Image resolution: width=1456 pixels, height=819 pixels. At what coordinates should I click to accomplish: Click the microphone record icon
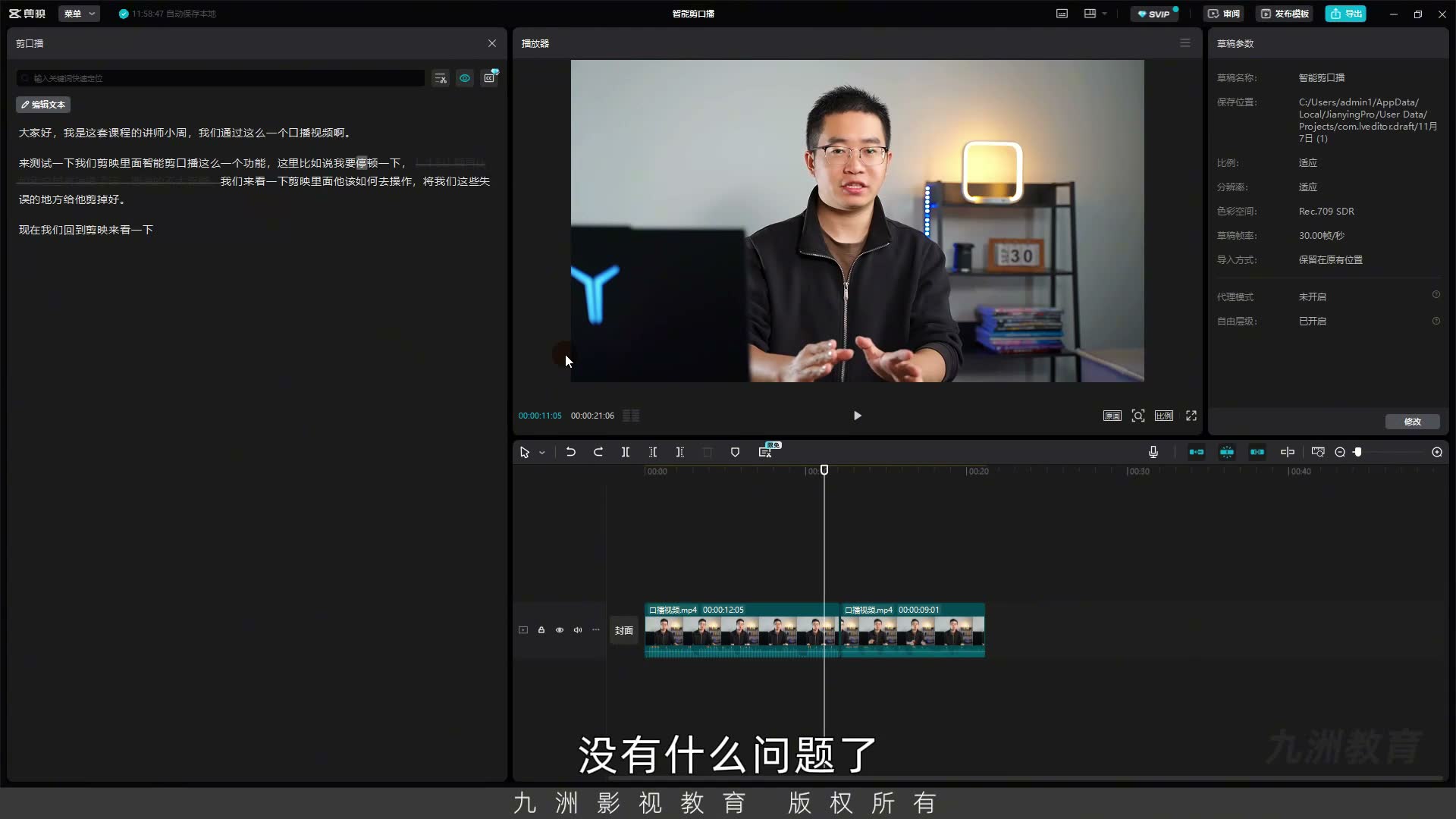click(1153, 452)
